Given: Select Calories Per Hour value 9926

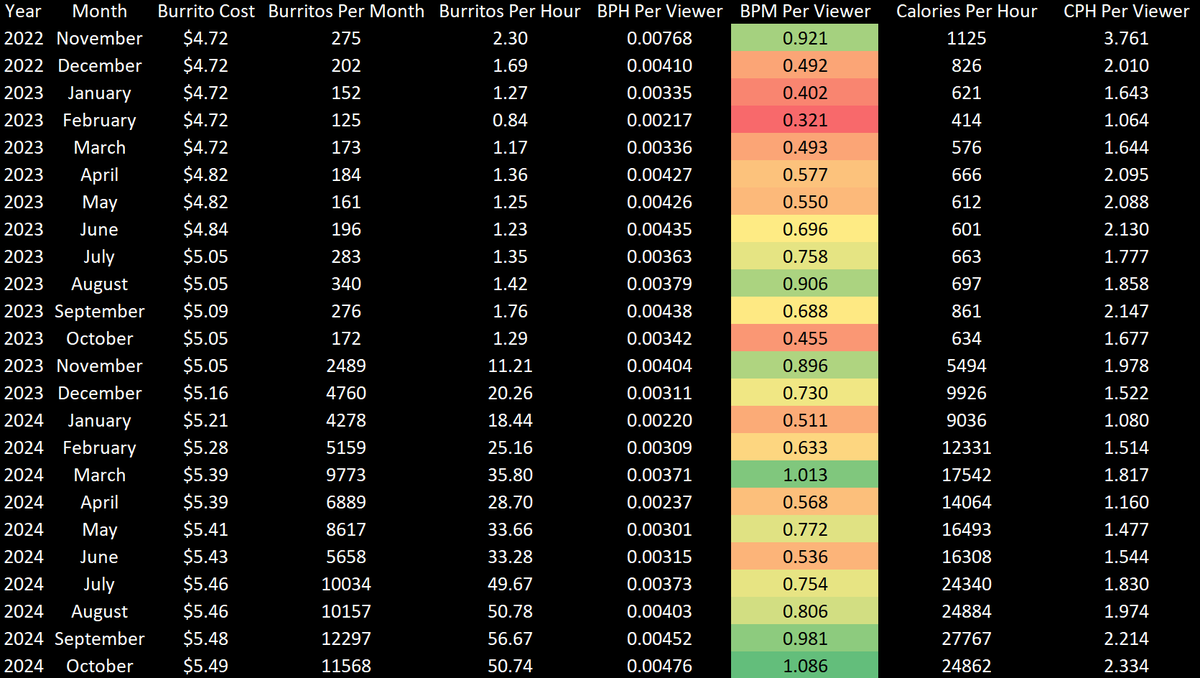Looking at the screenshot, I should pyautogui.click(x=966, y=393).
